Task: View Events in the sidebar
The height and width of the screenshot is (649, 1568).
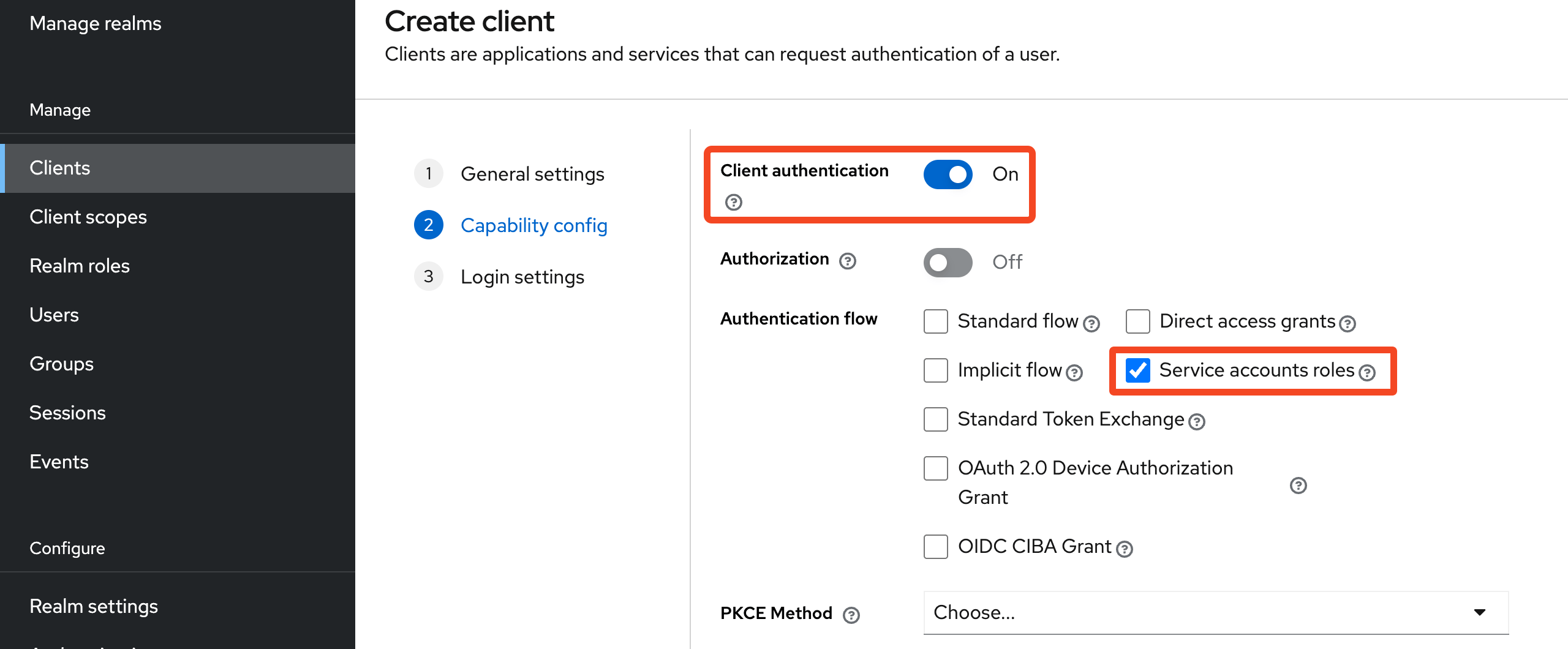Action: point(178,462)
